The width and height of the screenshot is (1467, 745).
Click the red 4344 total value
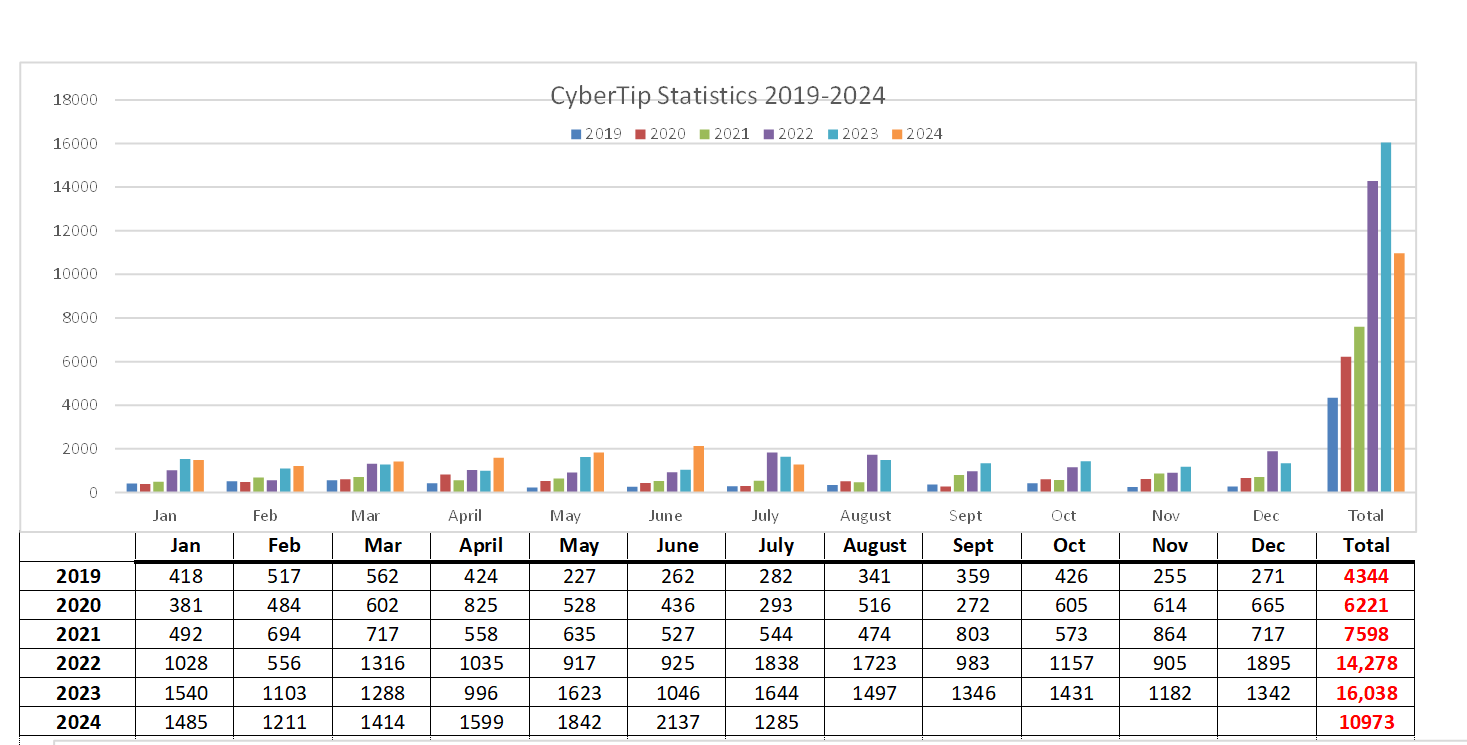tap(1366, 576)
